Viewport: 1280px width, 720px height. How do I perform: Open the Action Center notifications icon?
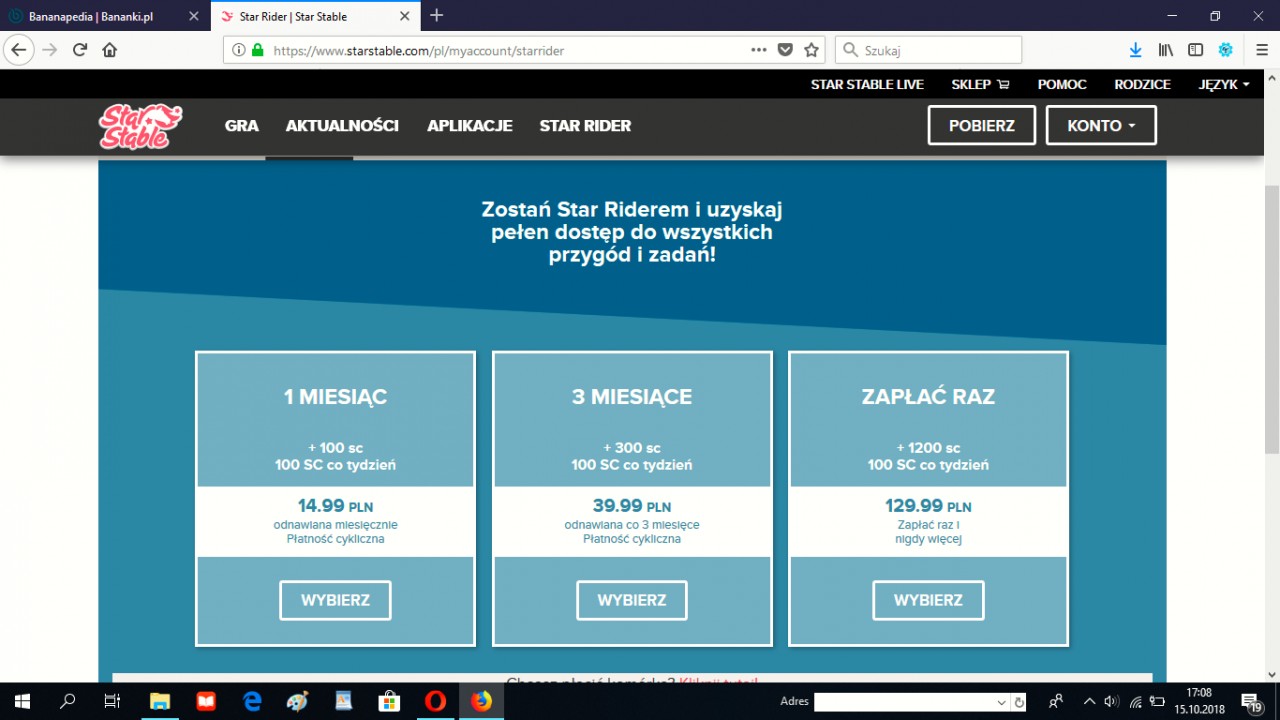1250,701
